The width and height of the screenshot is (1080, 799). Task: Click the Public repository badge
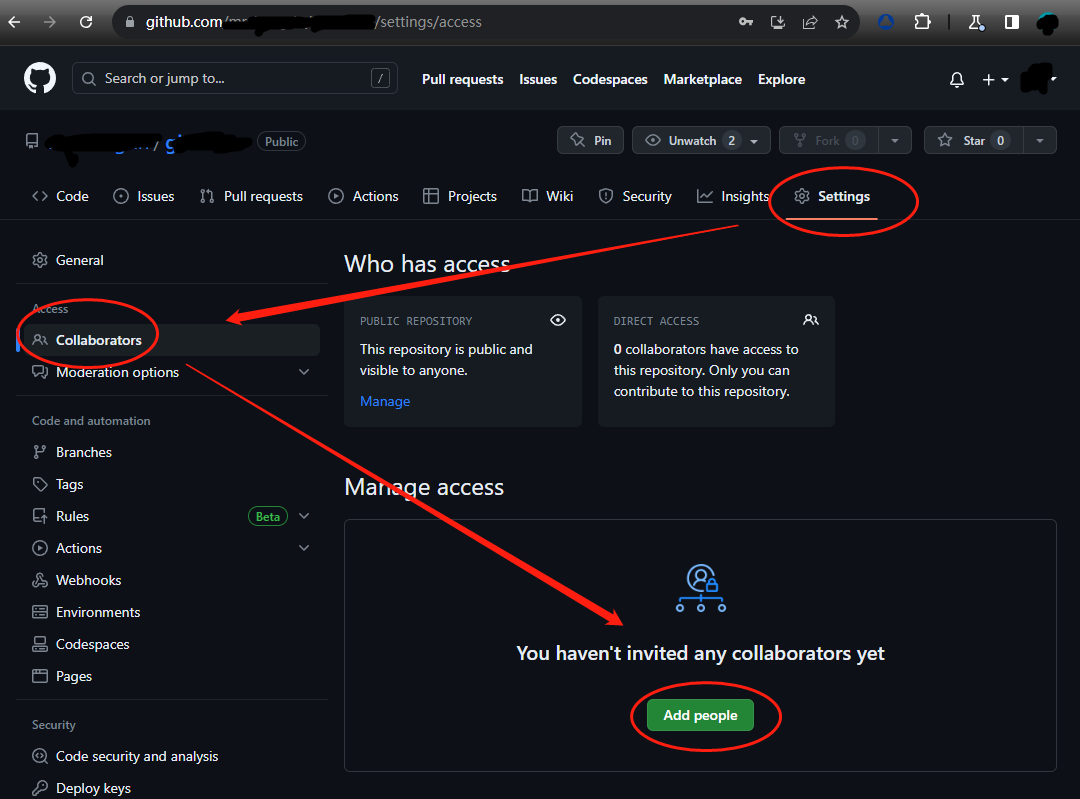tap(281, 141)
